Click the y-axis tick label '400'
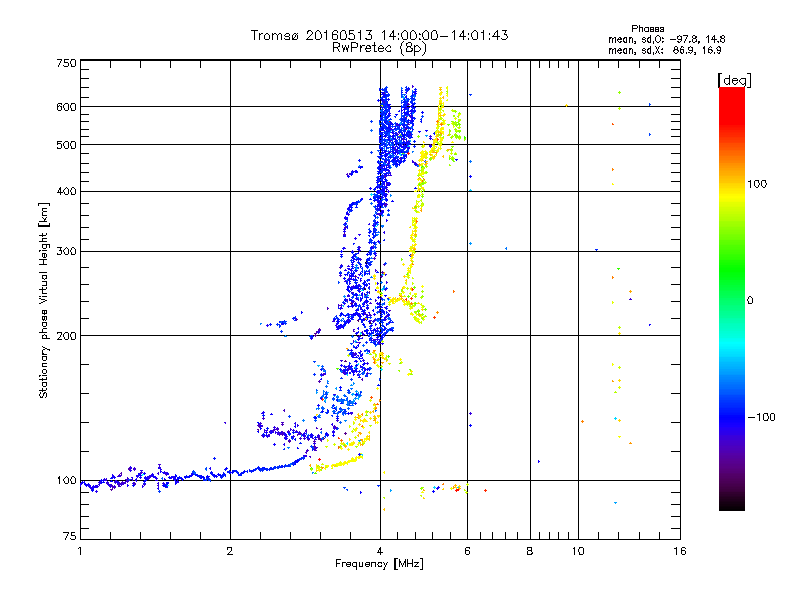The image size is (800, 600). 67,191
